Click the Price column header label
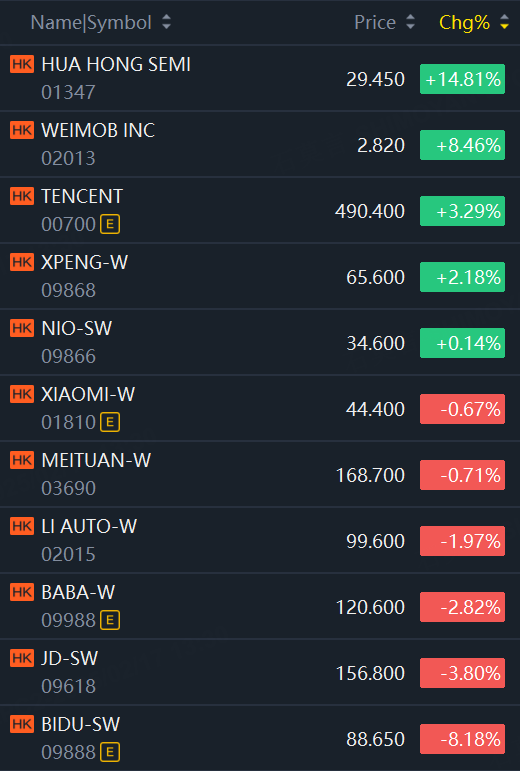This screenshot has width=520, height=771. pos(375,23)
